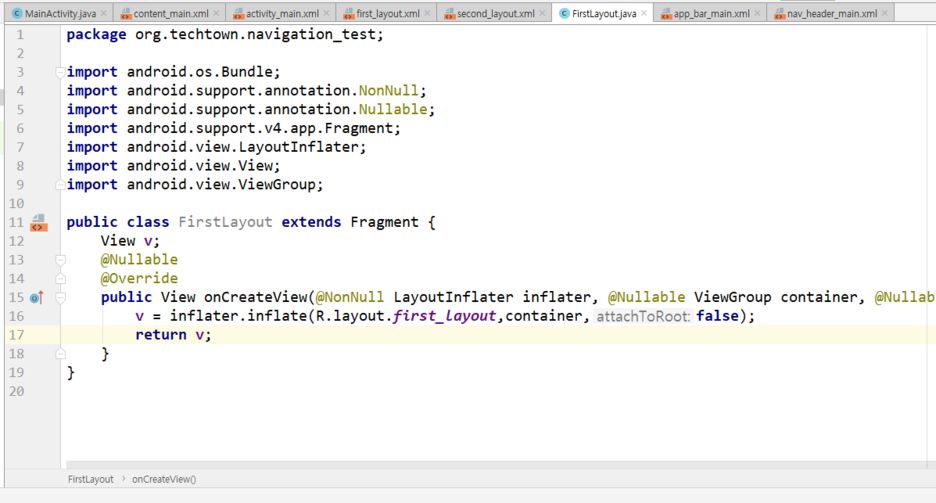This screenshot has height=503, width=936.
Task: Click the 'return v;' statement
Action: tap(173, 335)
